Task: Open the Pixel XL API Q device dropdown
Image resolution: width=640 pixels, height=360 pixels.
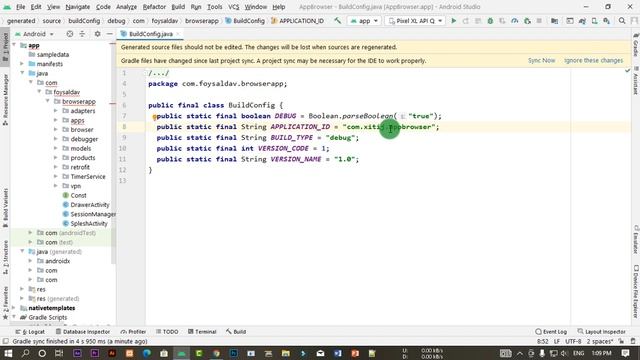Action: [415, 20]
